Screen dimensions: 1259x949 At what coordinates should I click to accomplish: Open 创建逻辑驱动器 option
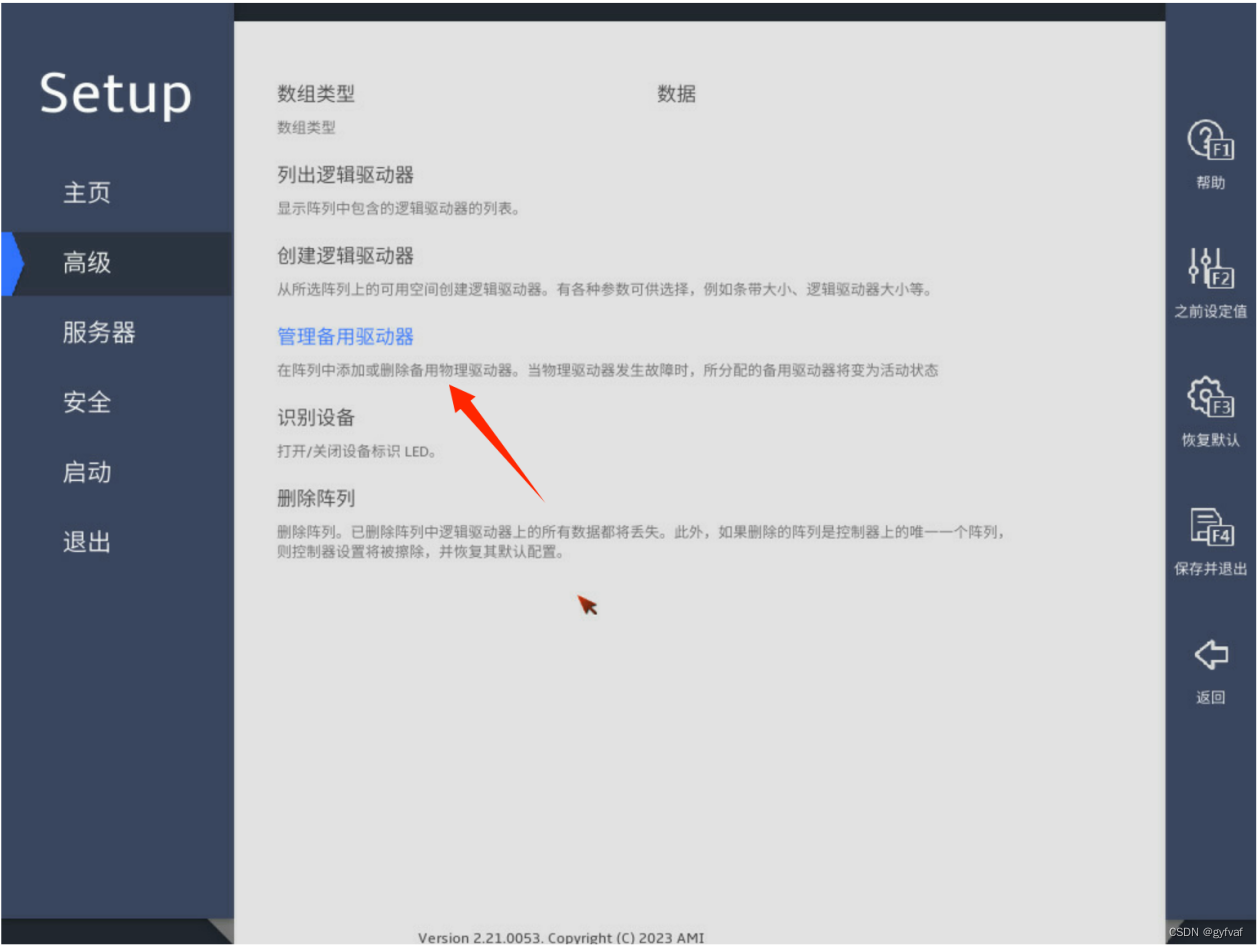coord(345,257)
